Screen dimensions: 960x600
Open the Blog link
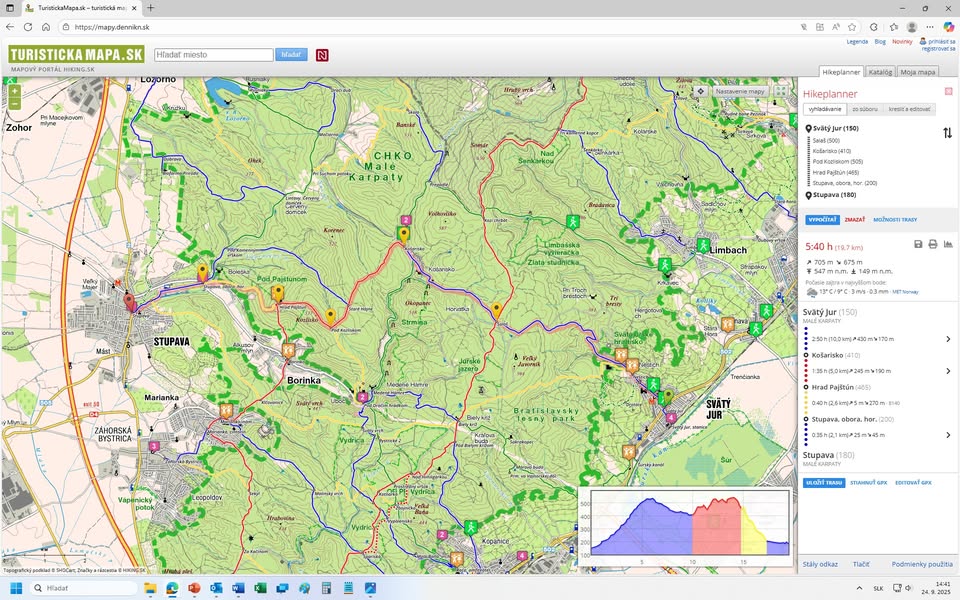pos(880,42)
